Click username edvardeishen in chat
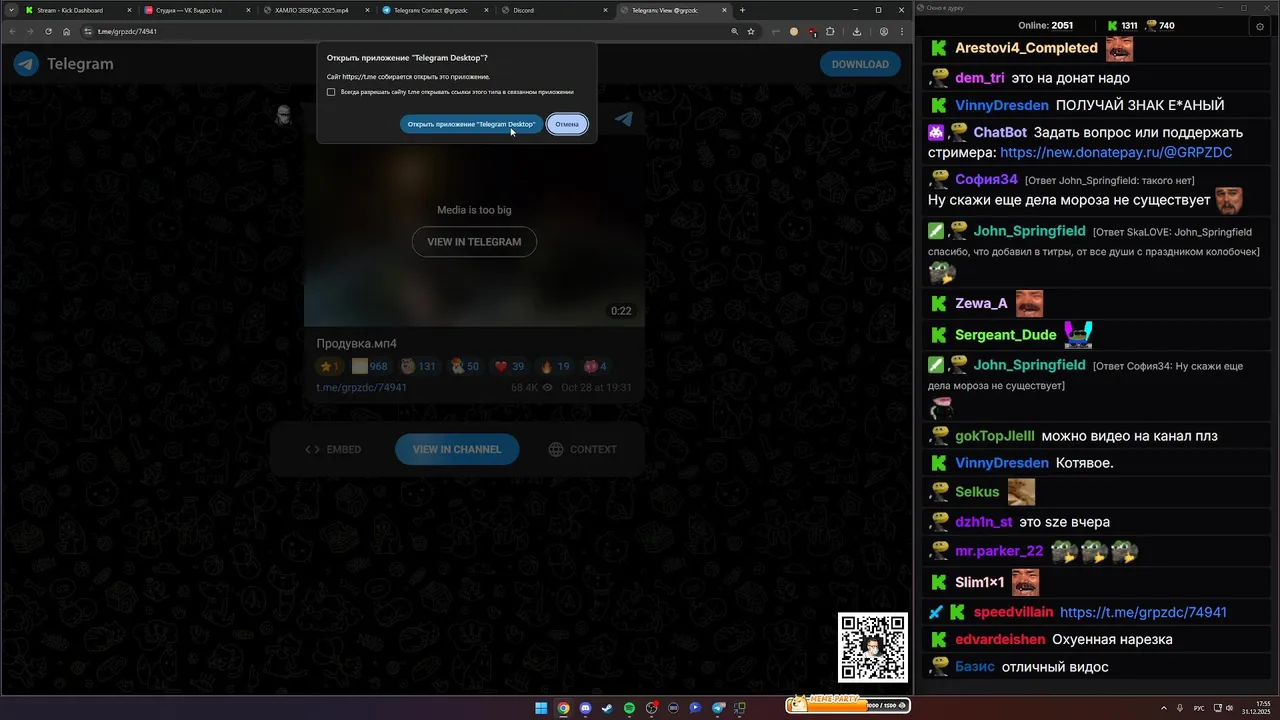This screenshot has width=1280, height=720. click(x=1000, y=639)
